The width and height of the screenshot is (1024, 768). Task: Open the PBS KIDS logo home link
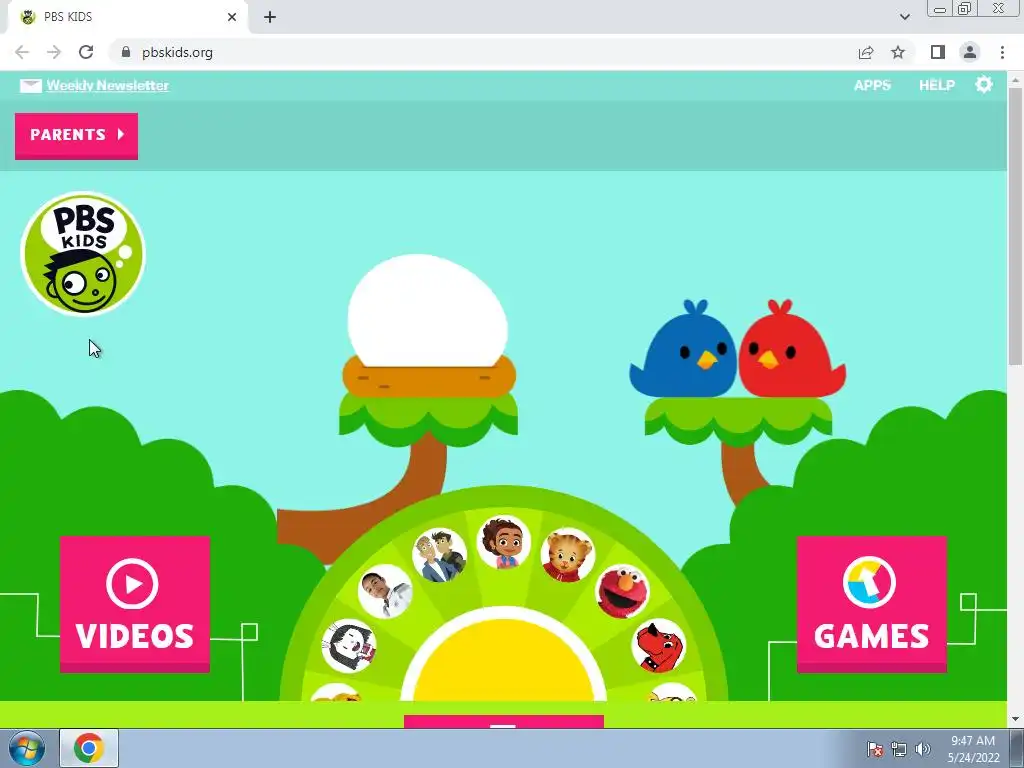[83, 253]
